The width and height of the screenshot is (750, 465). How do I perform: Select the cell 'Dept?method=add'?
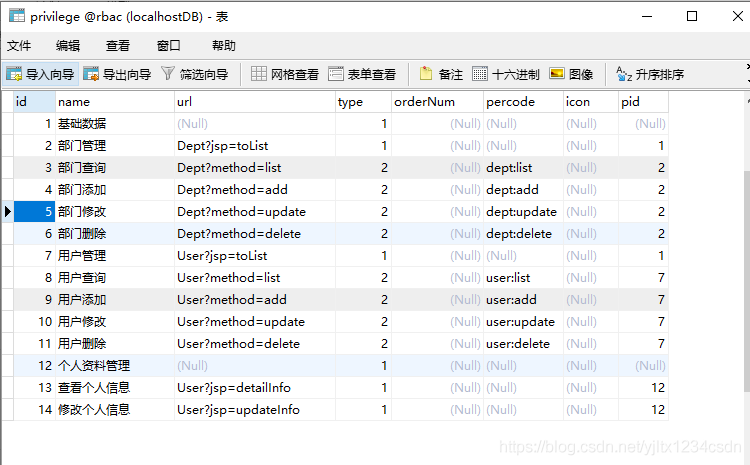tap(255, 190)
